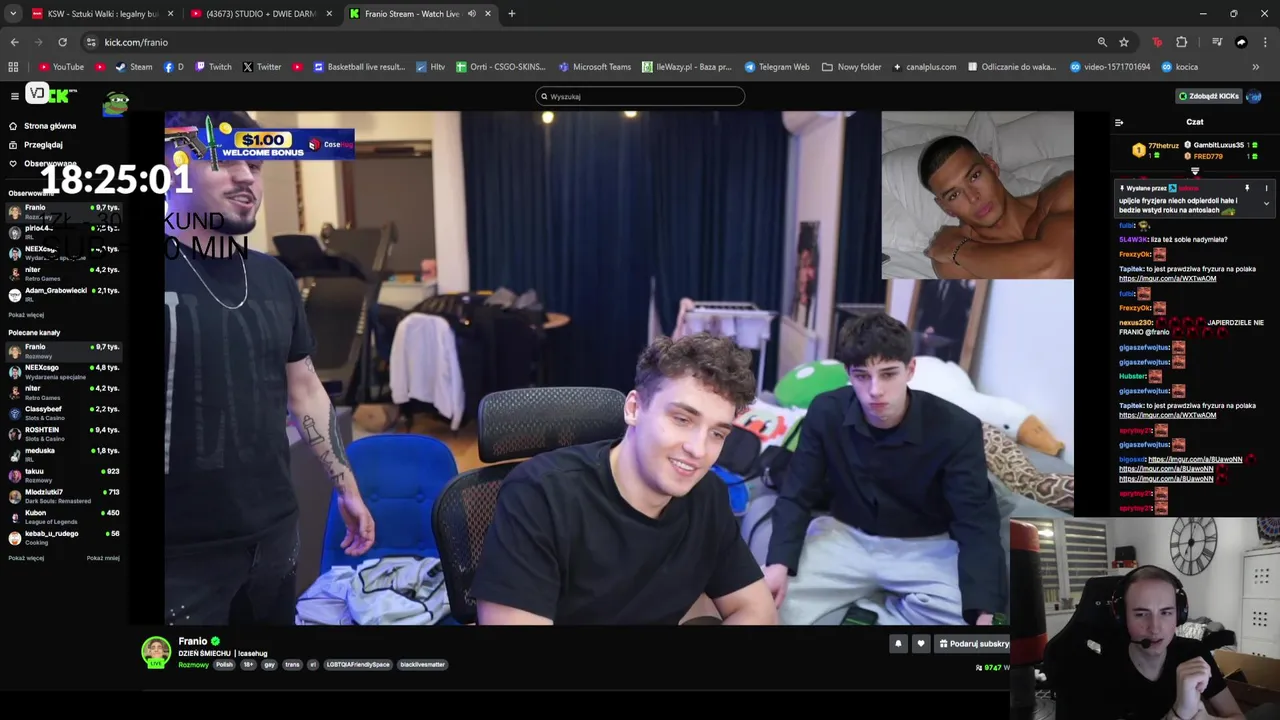This screenshot has height=720, width=1280.
Task: Open the Rozmowy category link below stream title
Action: 193,665
